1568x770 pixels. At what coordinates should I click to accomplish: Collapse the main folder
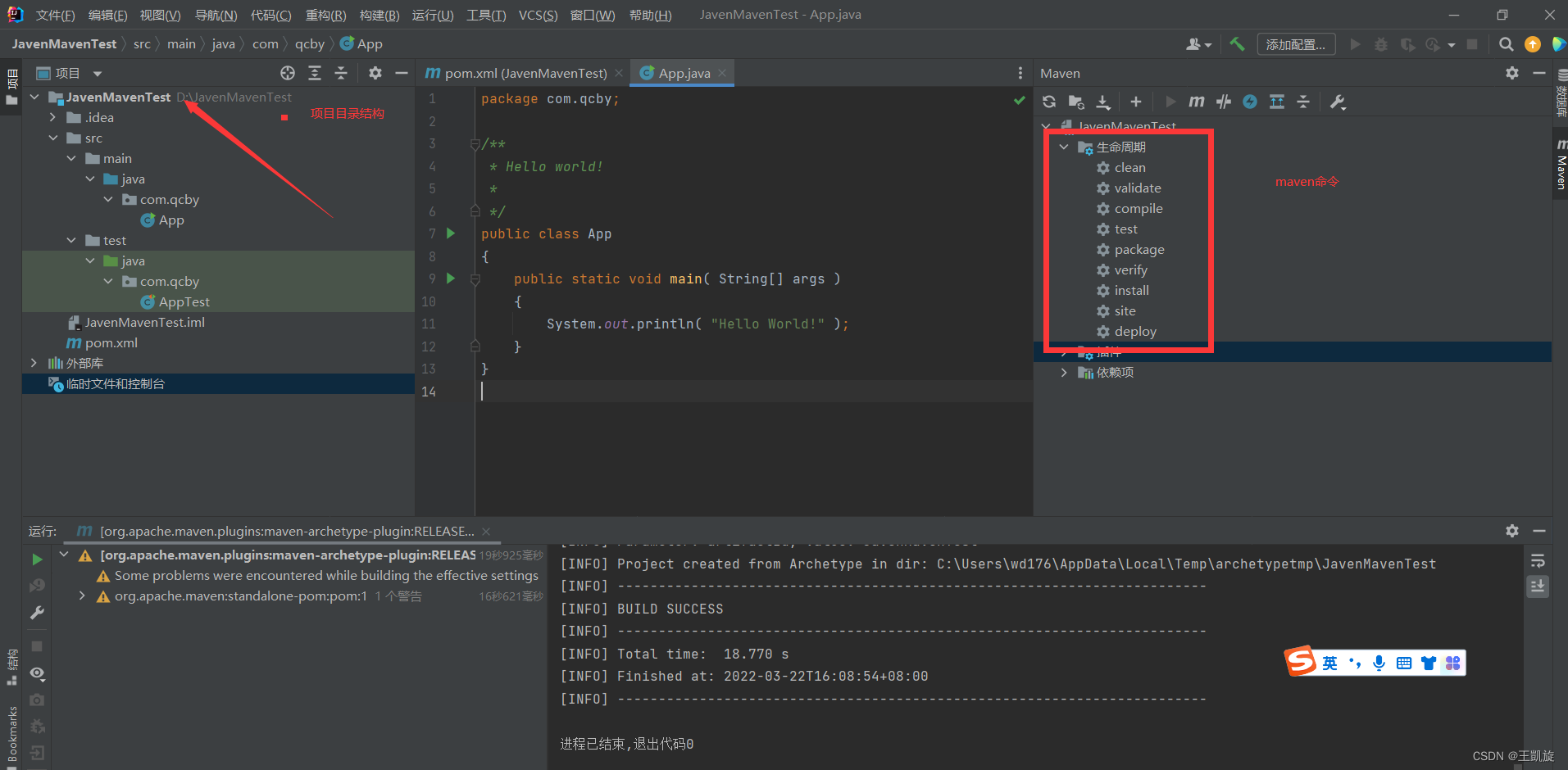click(x=71, y=158)
